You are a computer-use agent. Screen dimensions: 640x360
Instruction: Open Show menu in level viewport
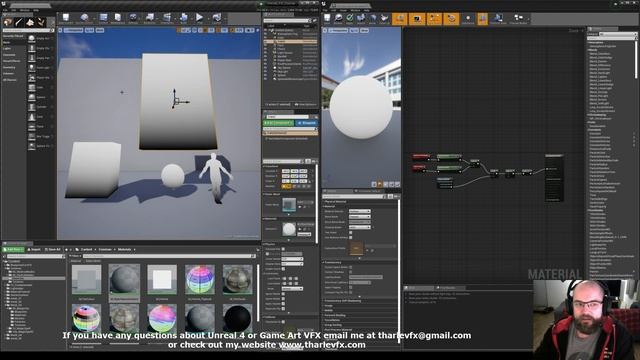pyautogui.click(x=100, y=30)
